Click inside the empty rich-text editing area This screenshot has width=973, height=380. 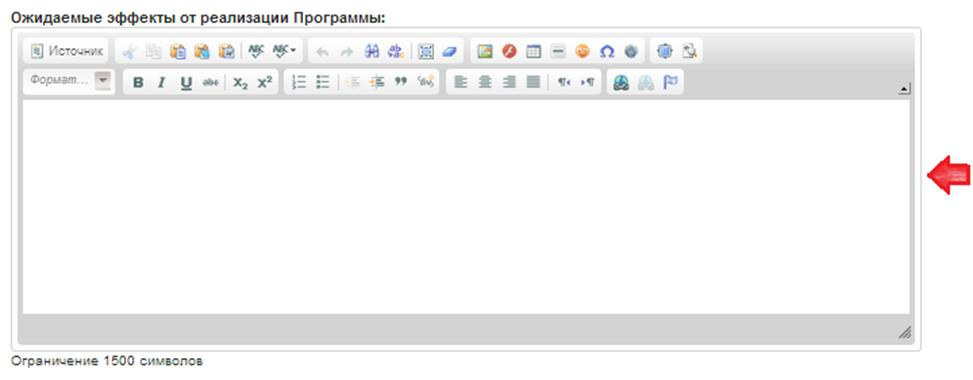click(466, 207)
